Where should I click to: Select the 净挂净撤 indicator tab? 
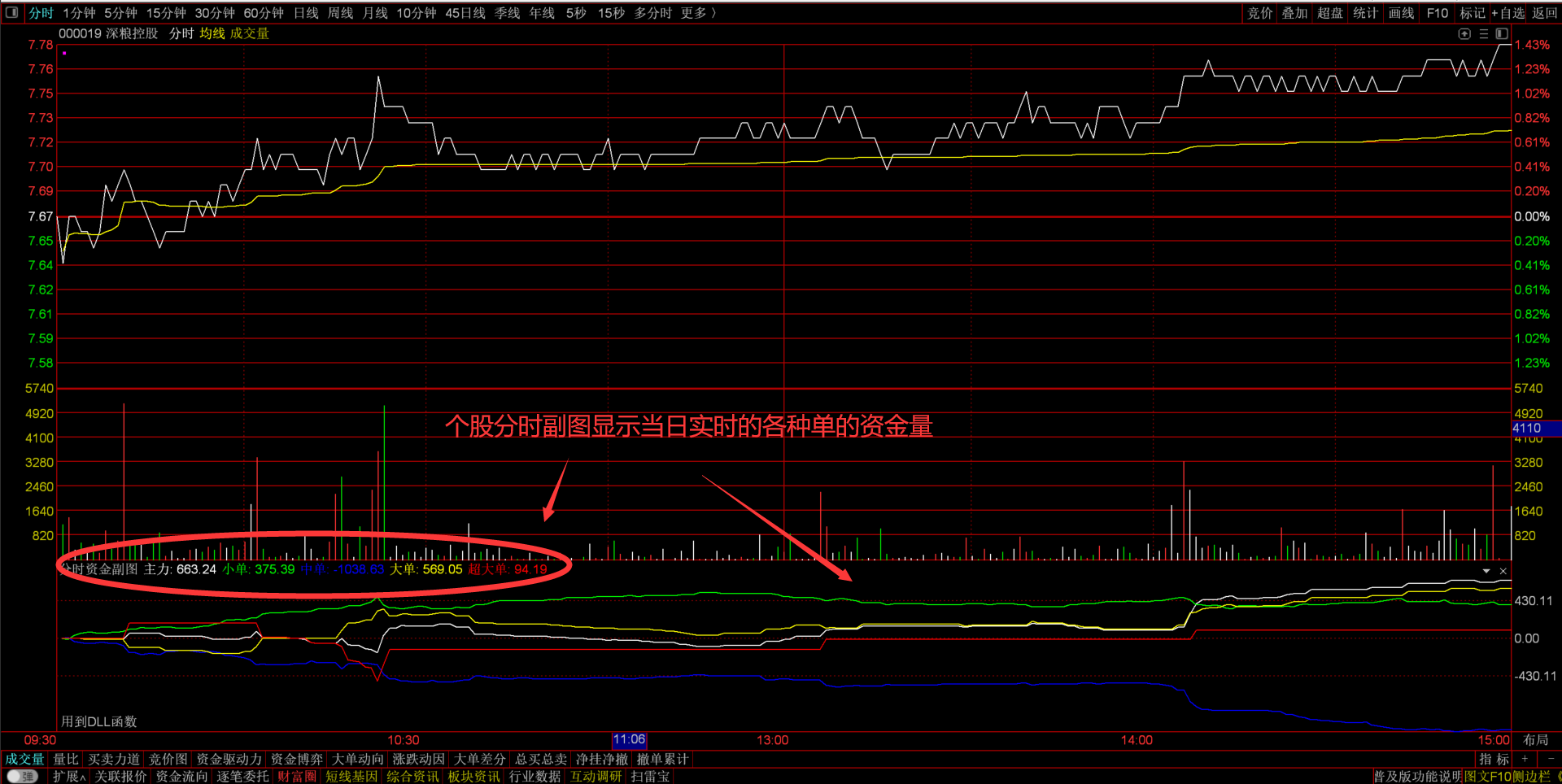[x=602, y=759]
